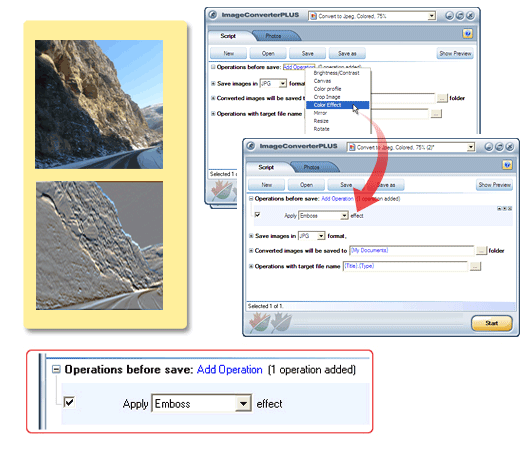Click the embossed mountain preview image
Viewport: 527px width, 451px height.
[99, 246]
